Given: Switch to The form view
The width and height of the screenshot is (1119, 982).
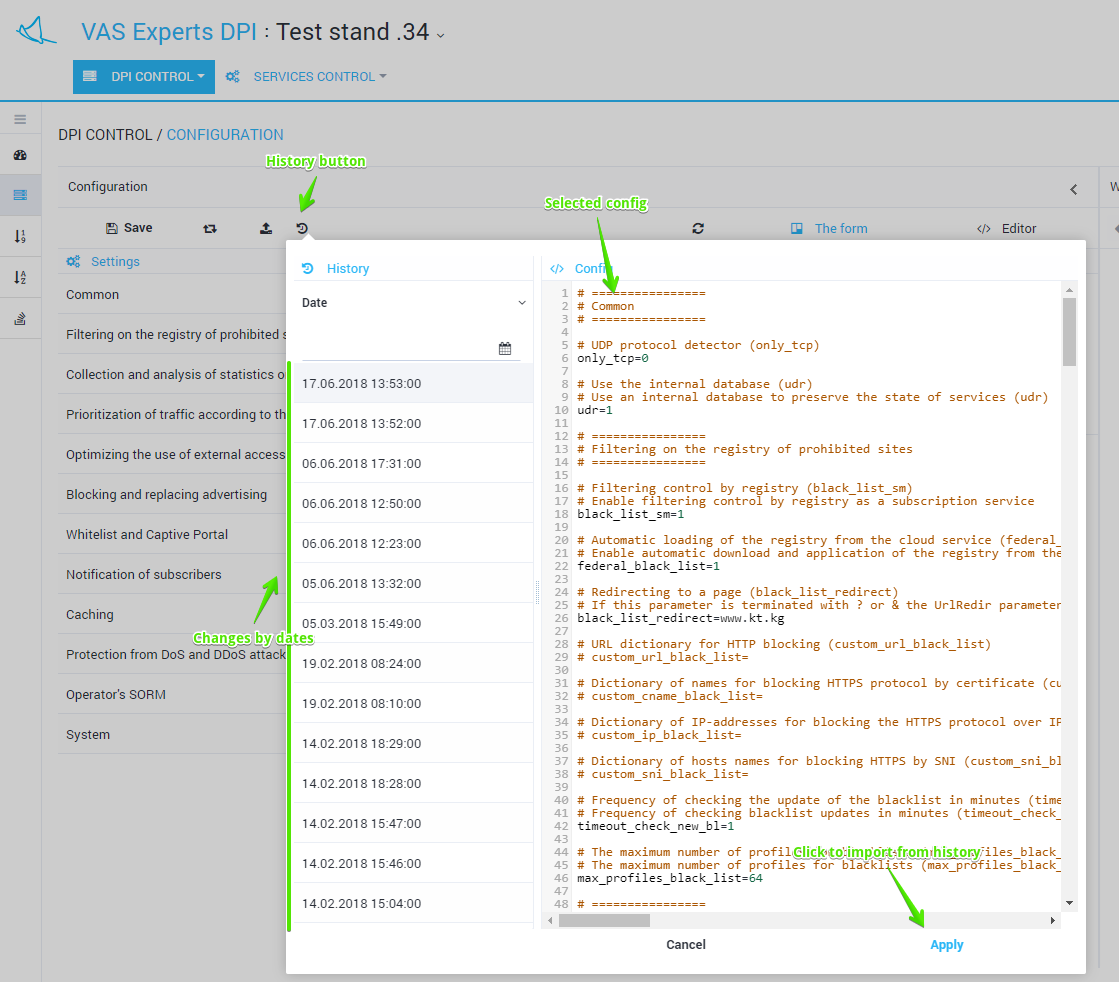Looking at the screenshot, I should point(840,228).
